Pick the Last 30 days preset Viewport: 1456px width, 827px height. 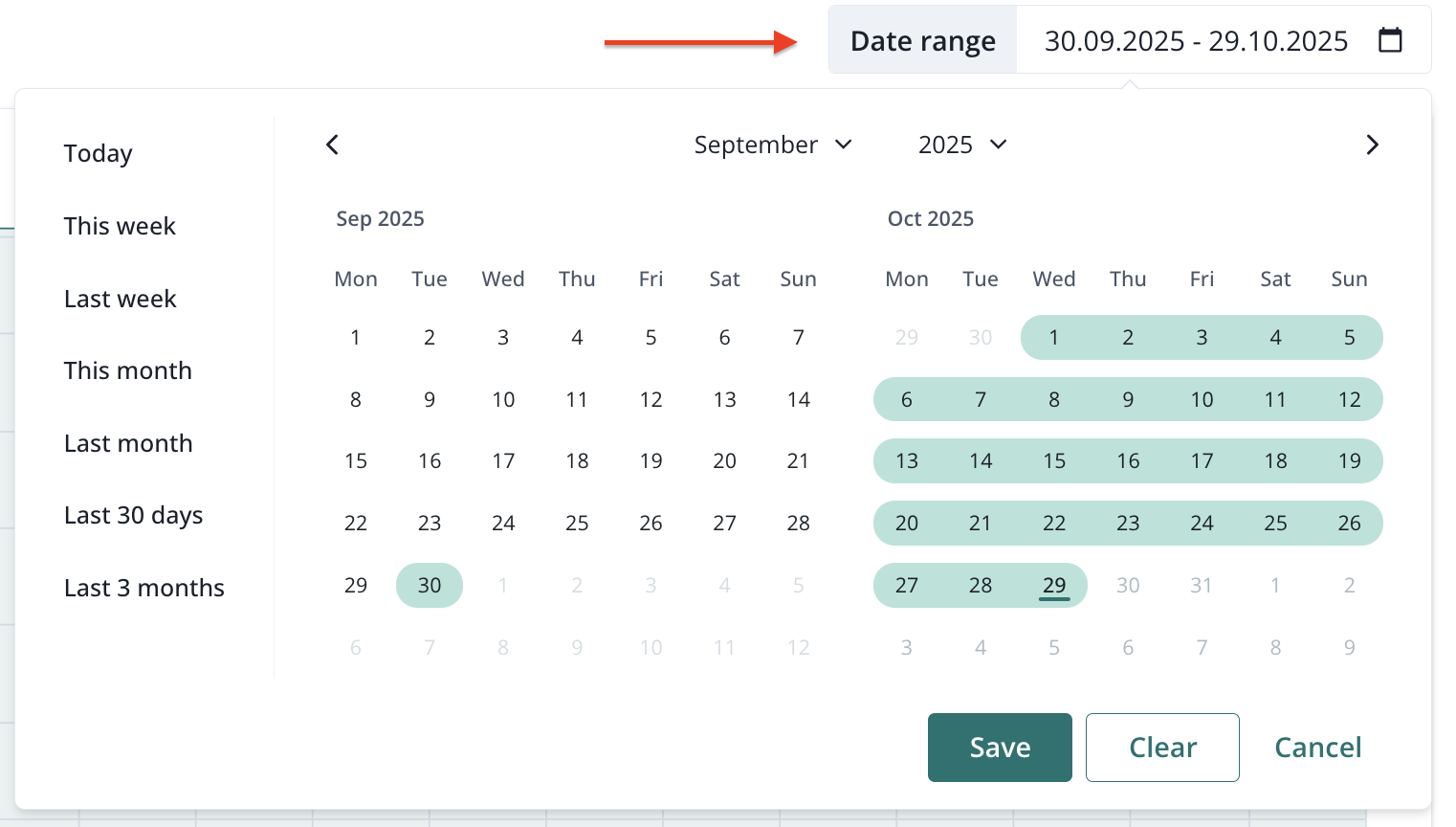tap(133, 515)
